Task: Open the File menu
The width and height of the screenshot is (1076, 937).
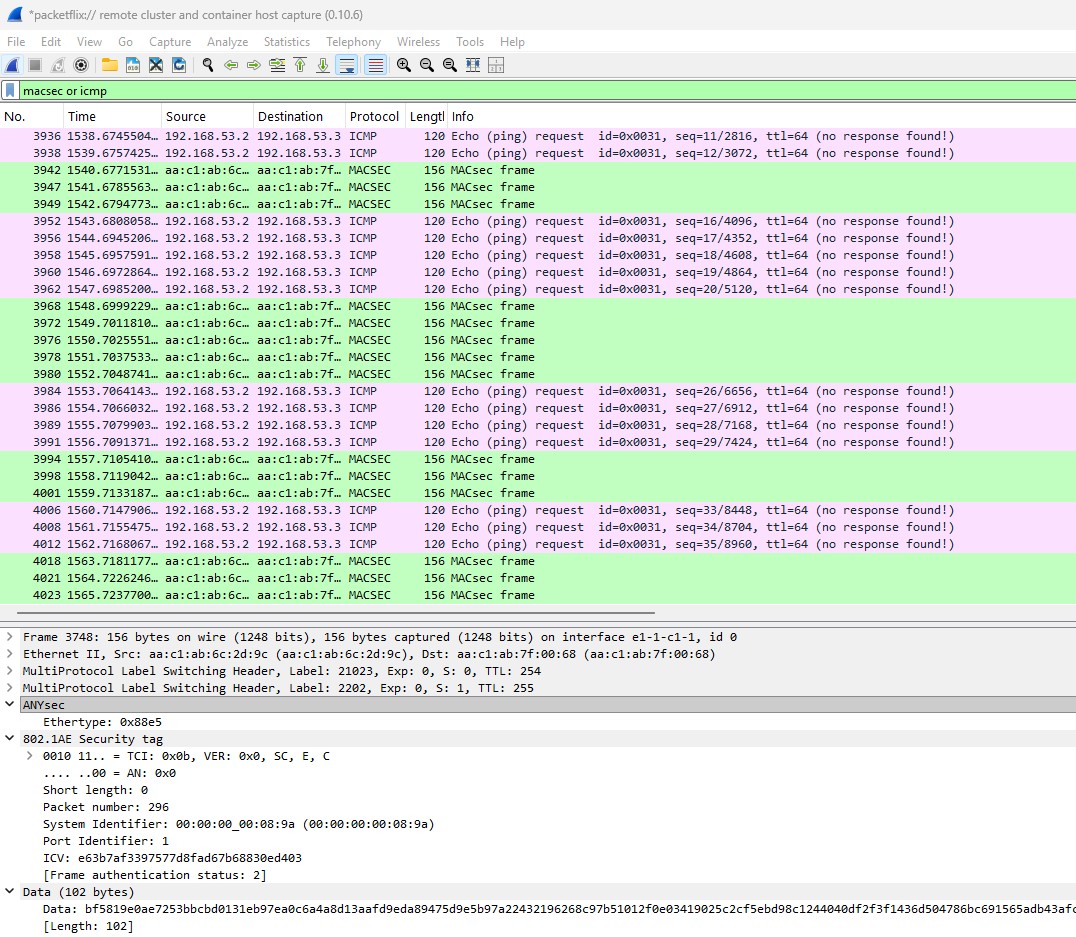Action: point(16,42)
